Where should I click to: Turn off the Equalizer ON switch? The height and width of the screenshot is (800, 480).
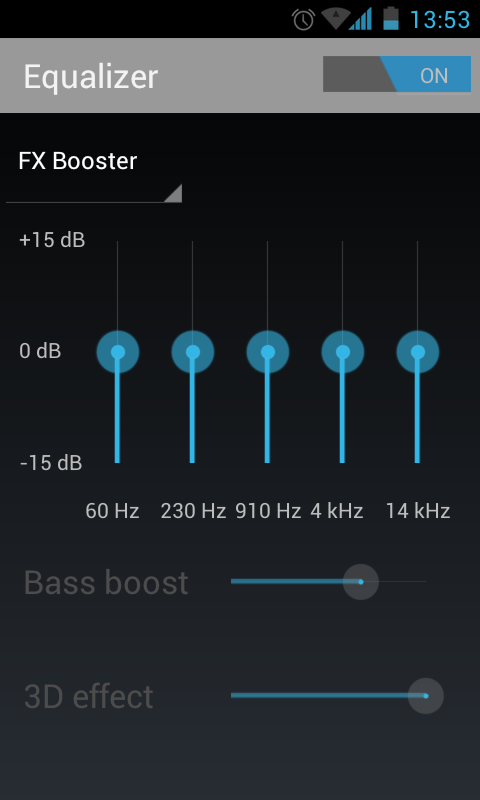coord(397,74)
